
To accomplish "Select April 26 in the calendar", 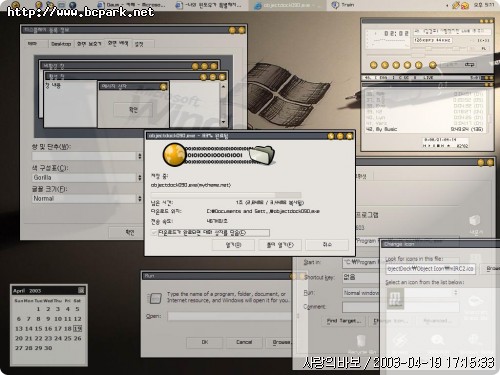I will point(77,338).
